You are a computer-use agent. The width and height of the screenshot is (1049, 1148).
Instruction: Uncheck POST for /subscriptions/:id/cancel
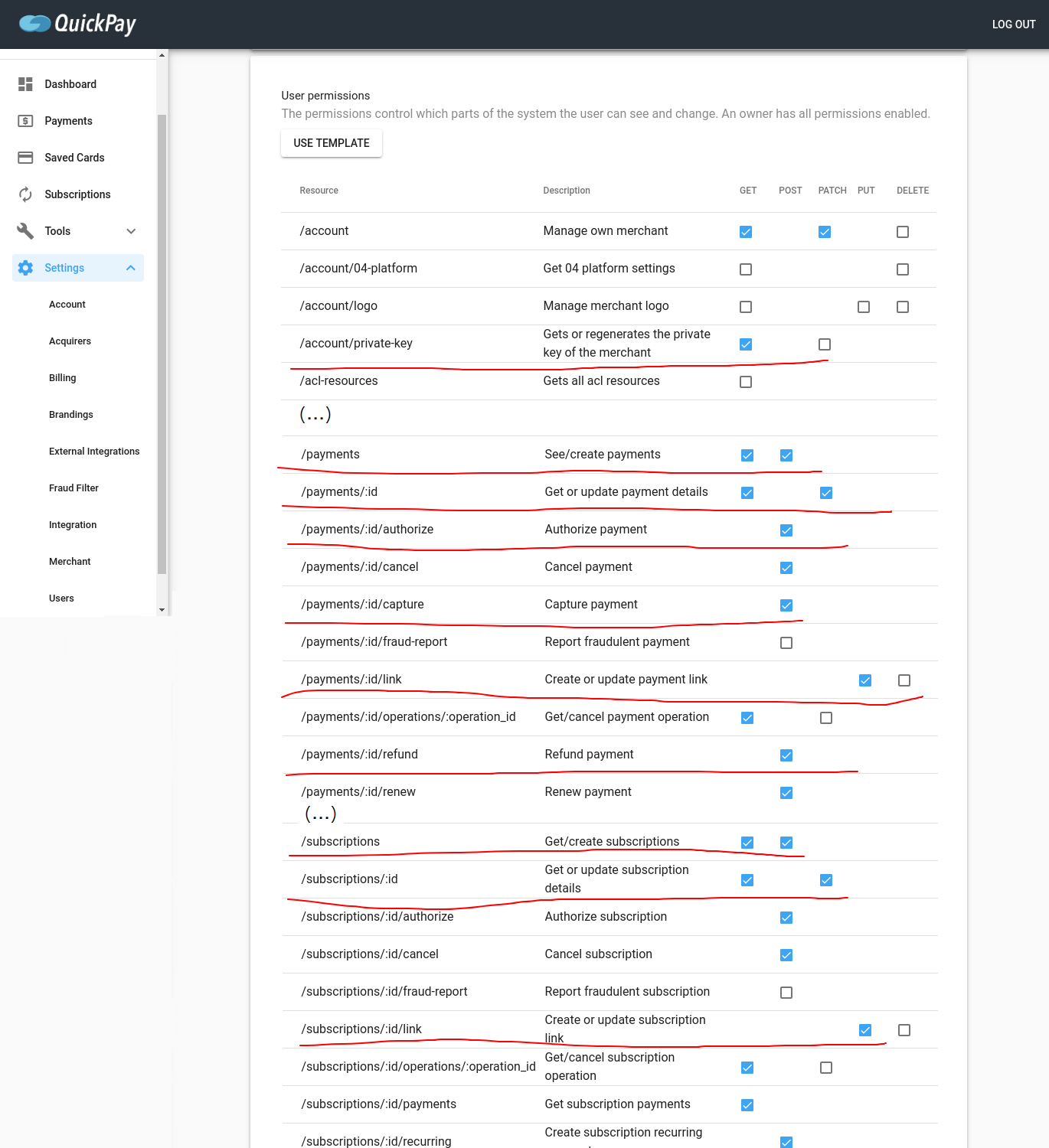click(x=786, y=955)
